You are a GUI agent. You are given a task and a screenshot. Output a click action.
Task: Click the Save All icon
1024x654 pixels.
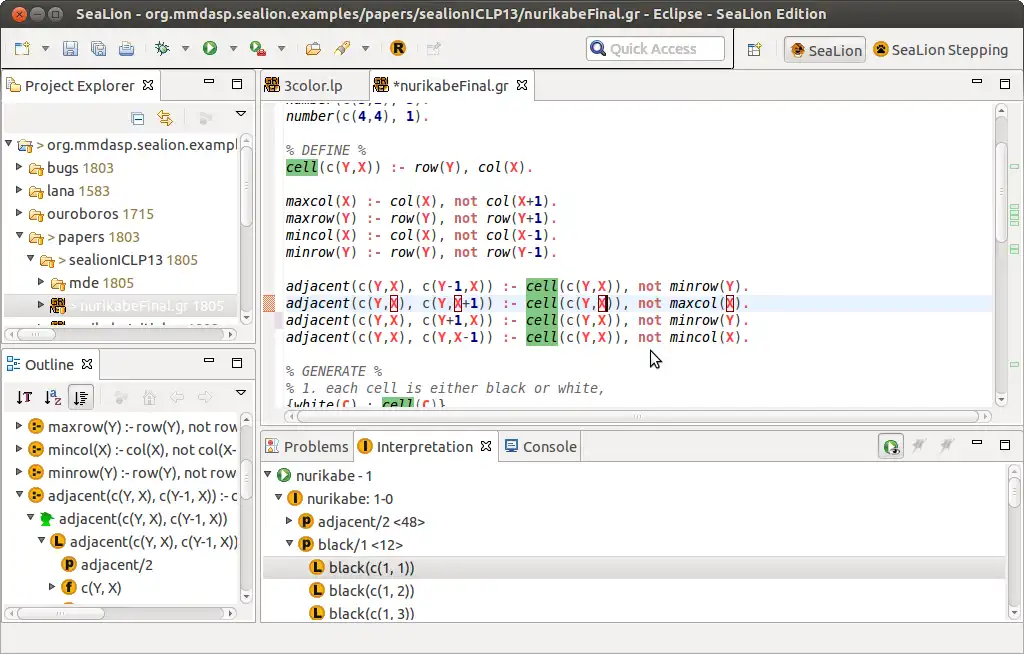[98, 48]
